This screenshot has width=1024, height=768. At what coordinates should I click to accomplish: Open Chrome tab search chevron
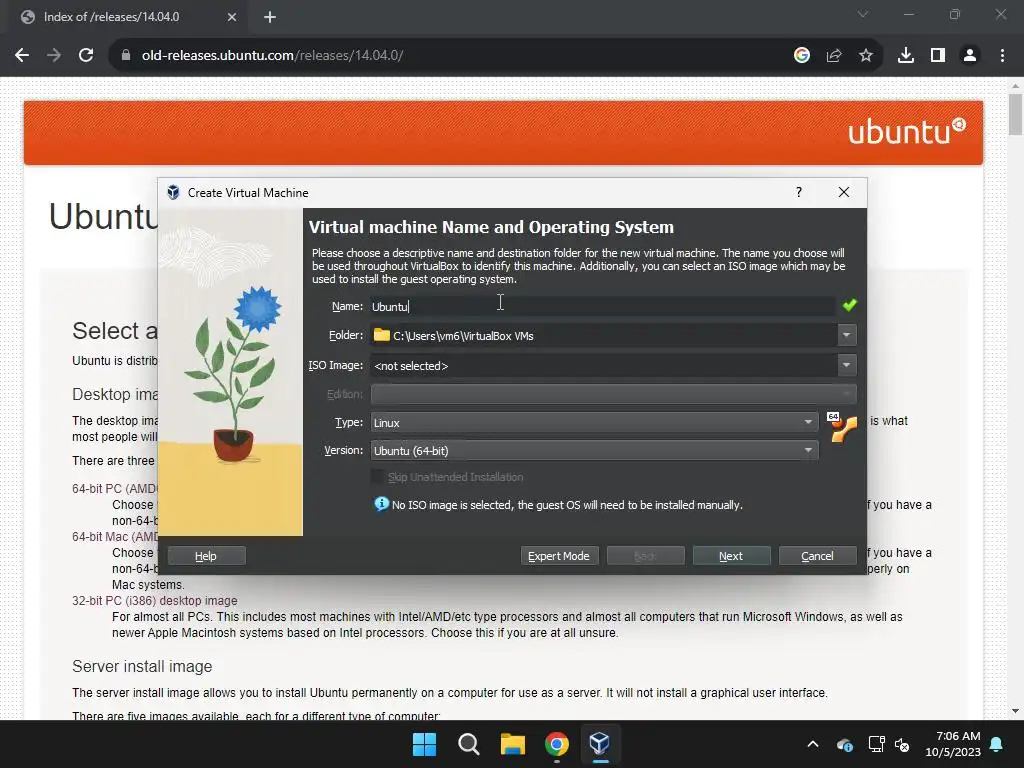tap(863, 14)
